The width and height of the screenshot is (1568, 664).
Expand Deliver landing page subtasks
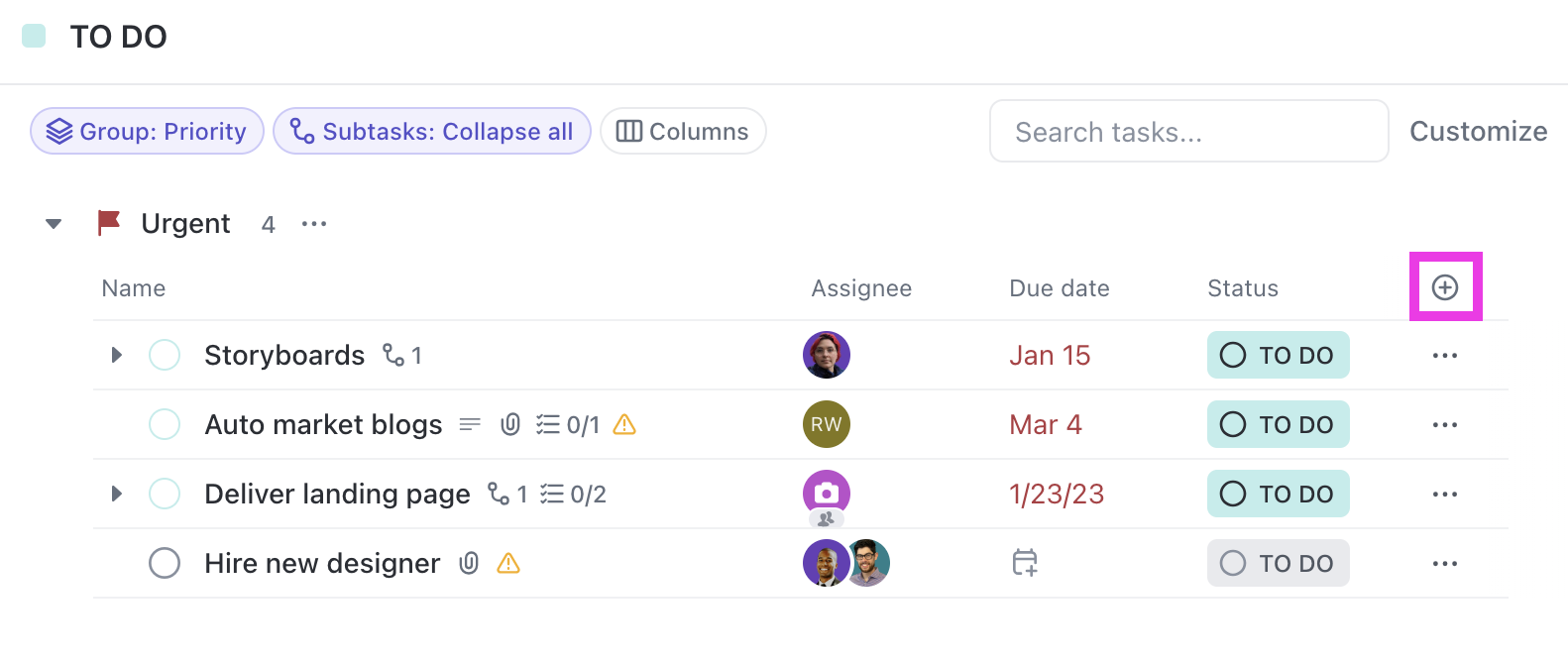117,494
